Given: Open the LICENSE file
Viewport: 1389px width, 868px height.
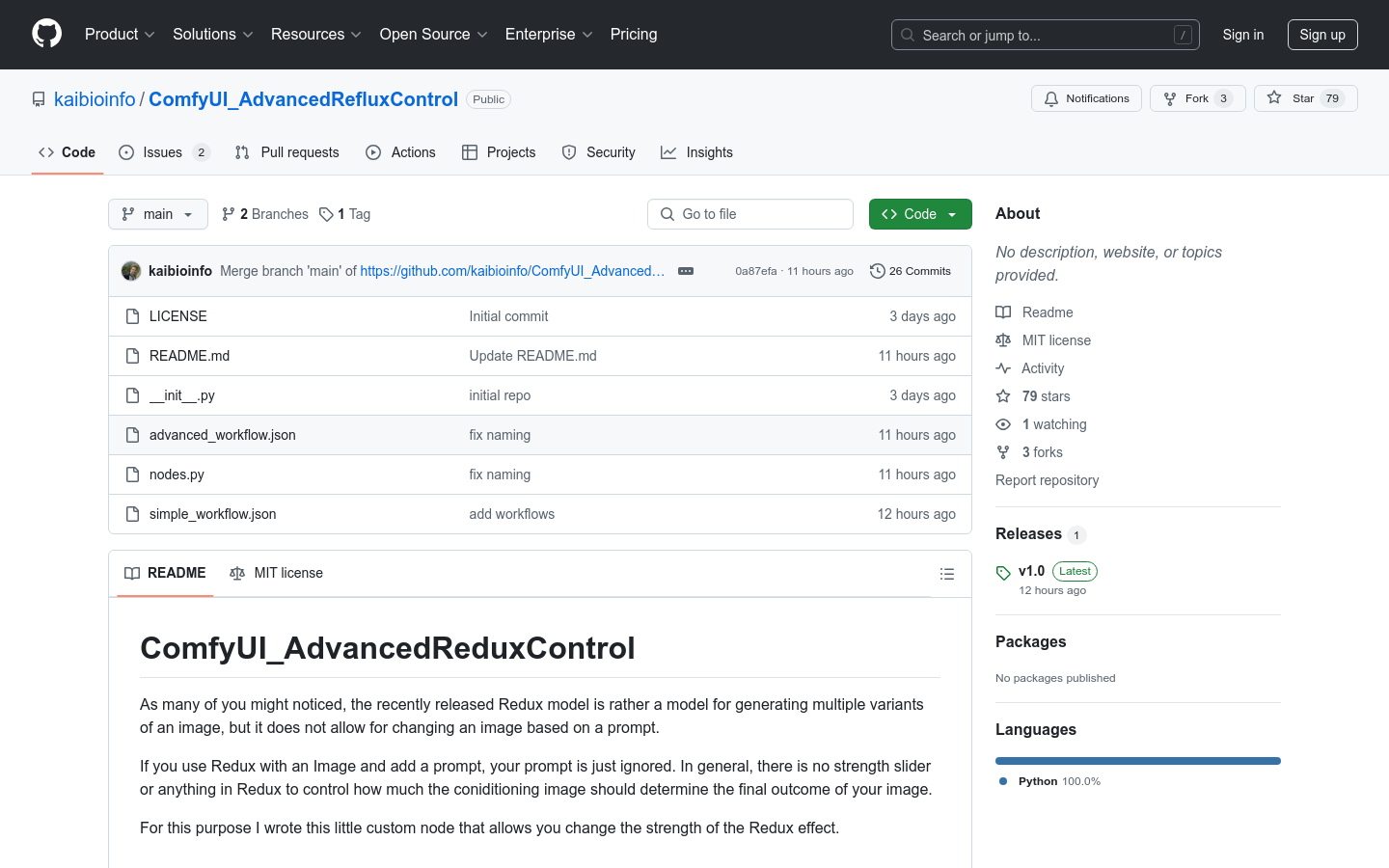Looking at the screenshot, I should 178,316.
